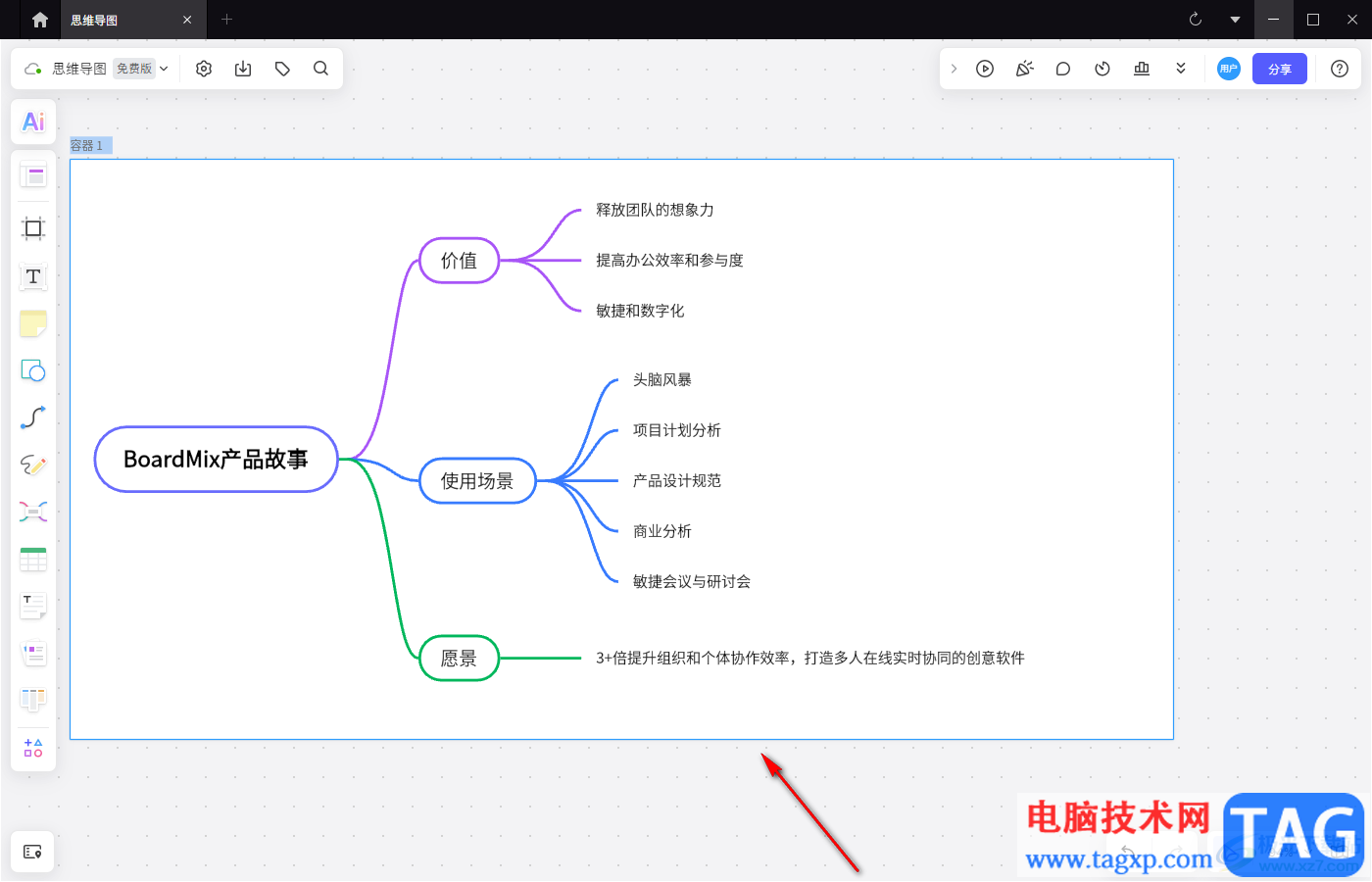The height and width of the screenshot is (882, 1372).
Task: Select the connector line tool
Action: pos(33,417)
